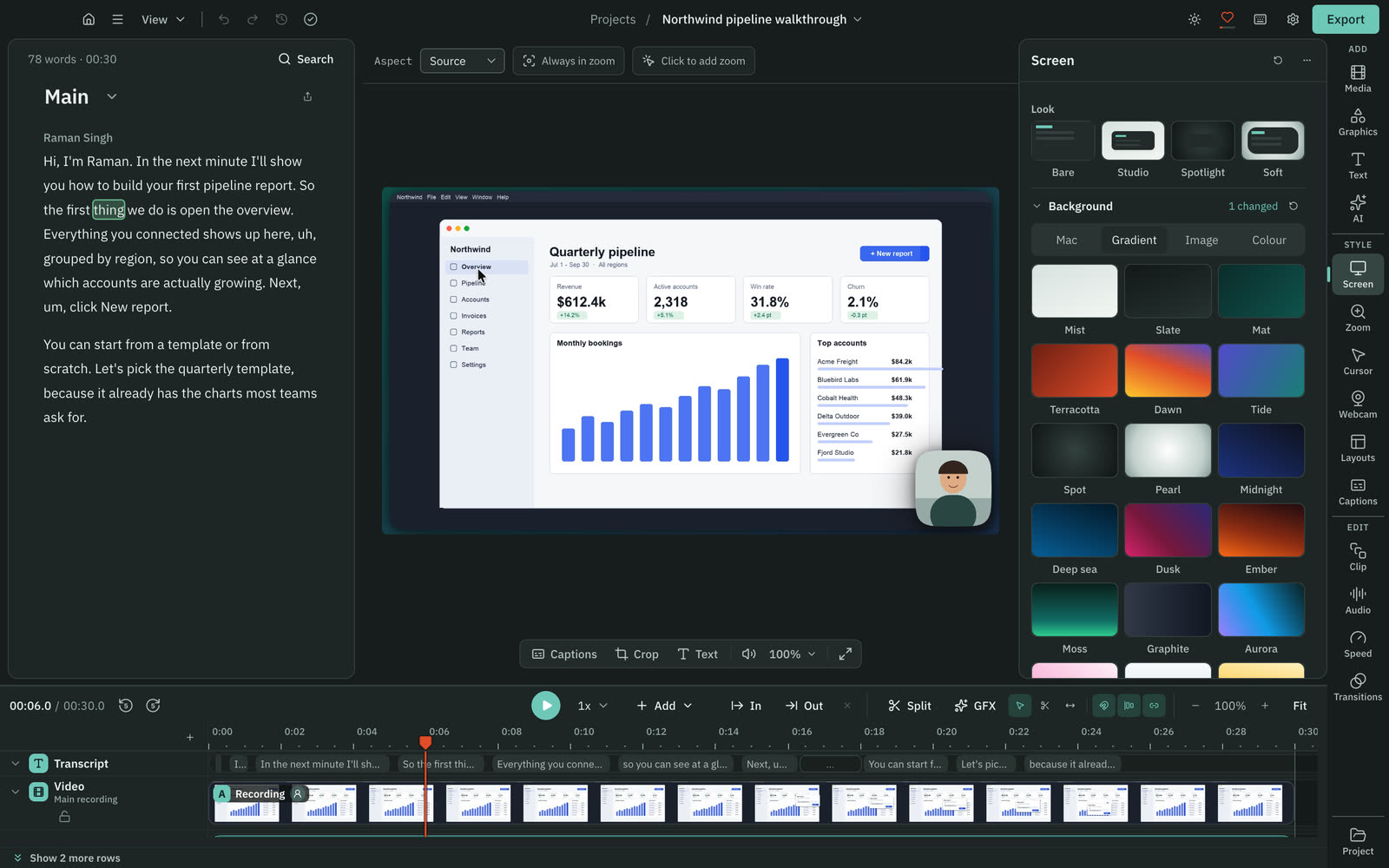
Task: Open the project name dropdown
Action: coord(761,19)
